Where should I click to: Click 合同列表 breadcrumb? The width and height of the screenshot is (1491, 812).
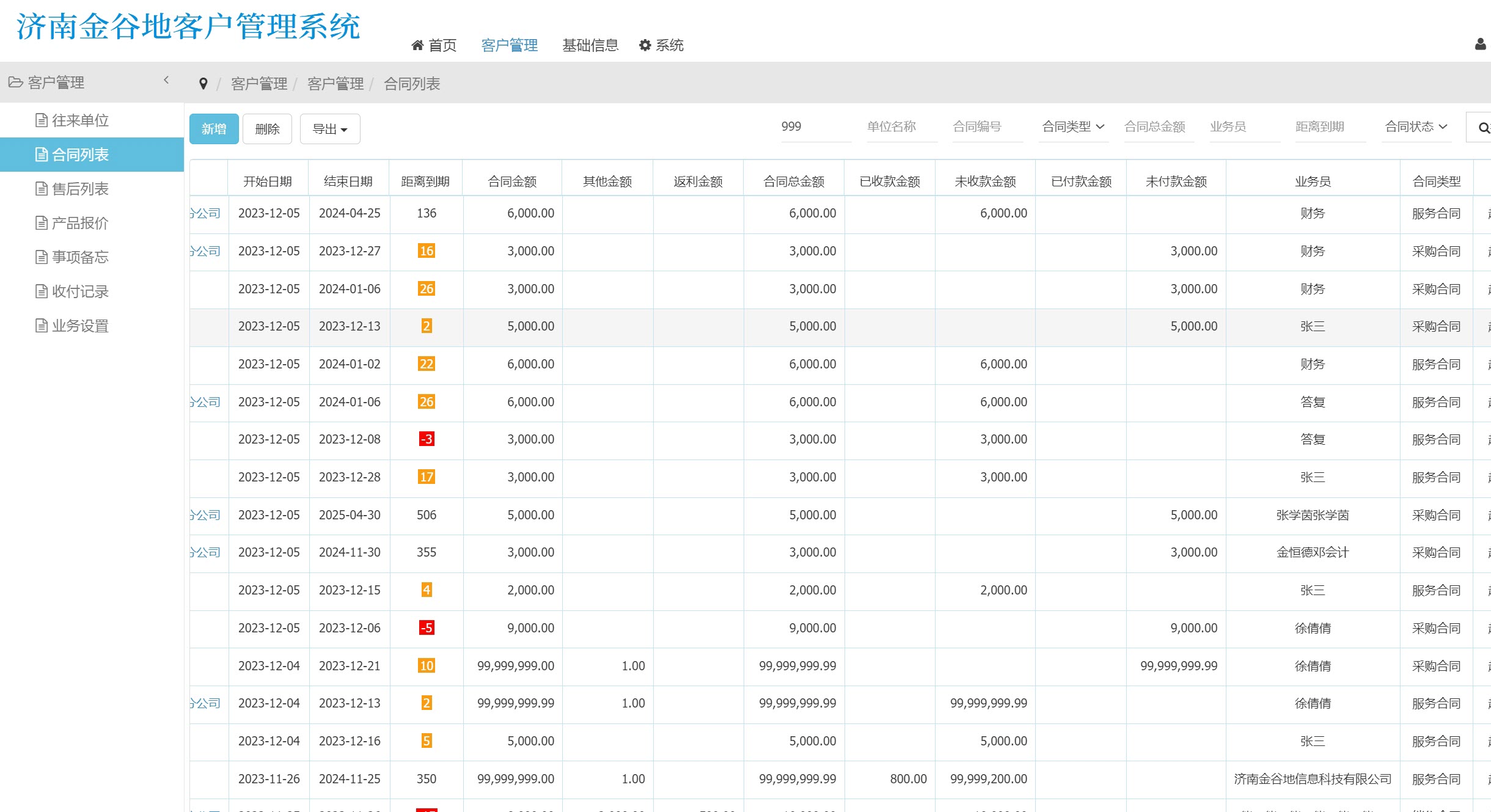click(412, 84)
